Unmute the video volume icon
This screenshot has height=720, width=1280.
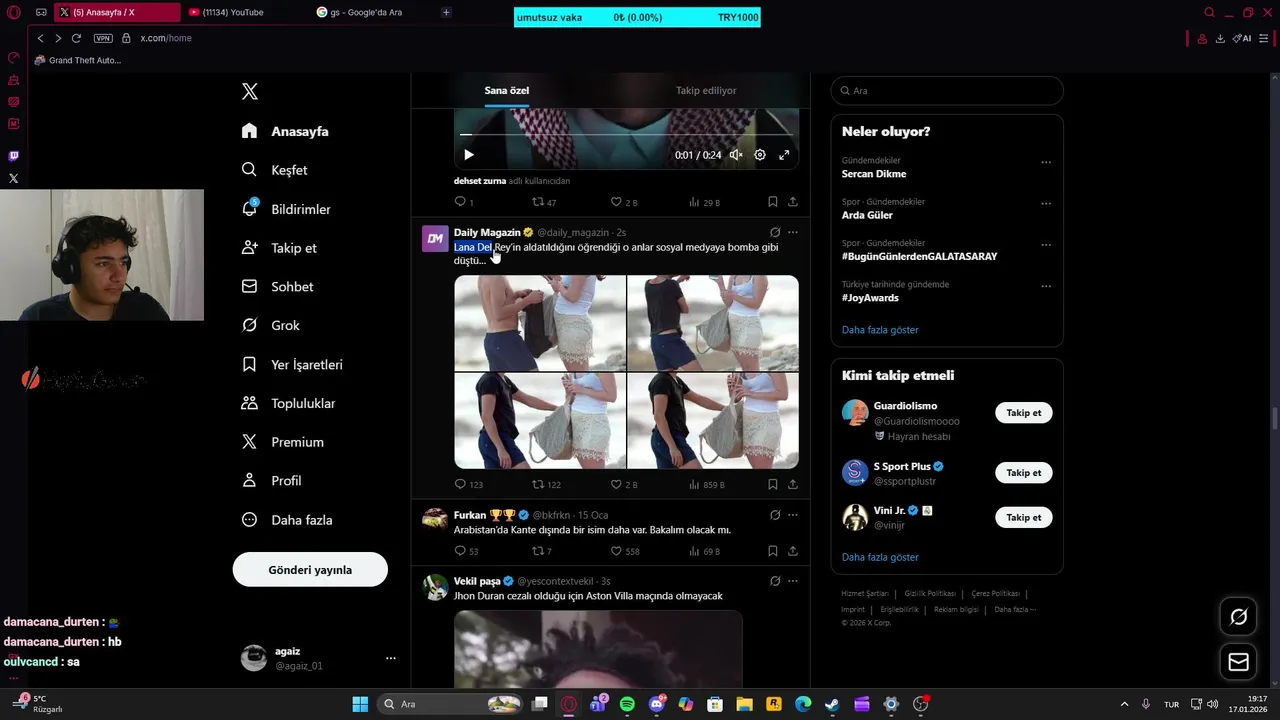click(x=736, y=155)
